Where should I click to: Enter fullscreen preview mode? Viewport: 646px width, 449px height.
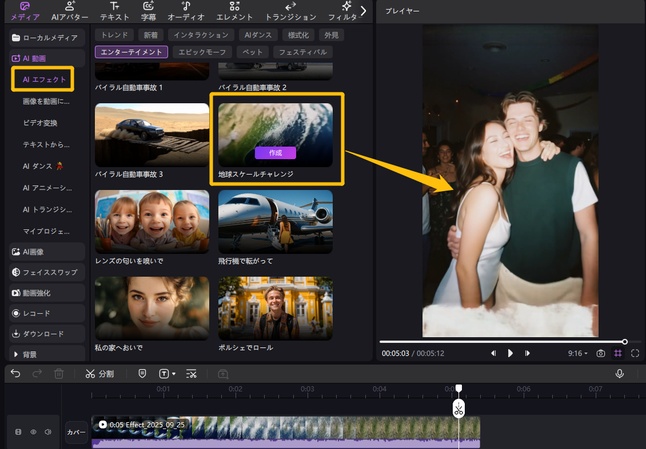[x=635, y=353]
